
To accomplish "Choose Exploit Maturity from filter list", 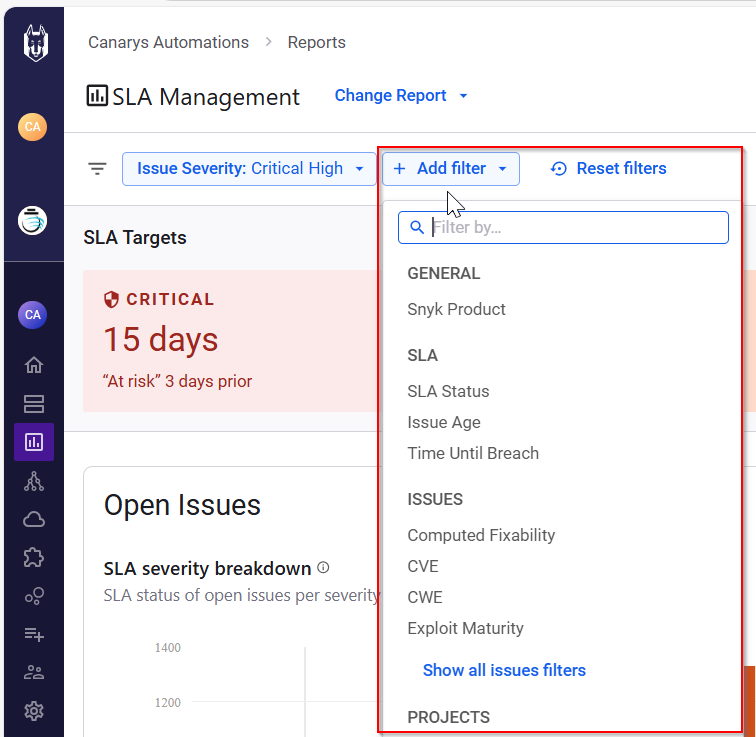I will pos(465,628).
